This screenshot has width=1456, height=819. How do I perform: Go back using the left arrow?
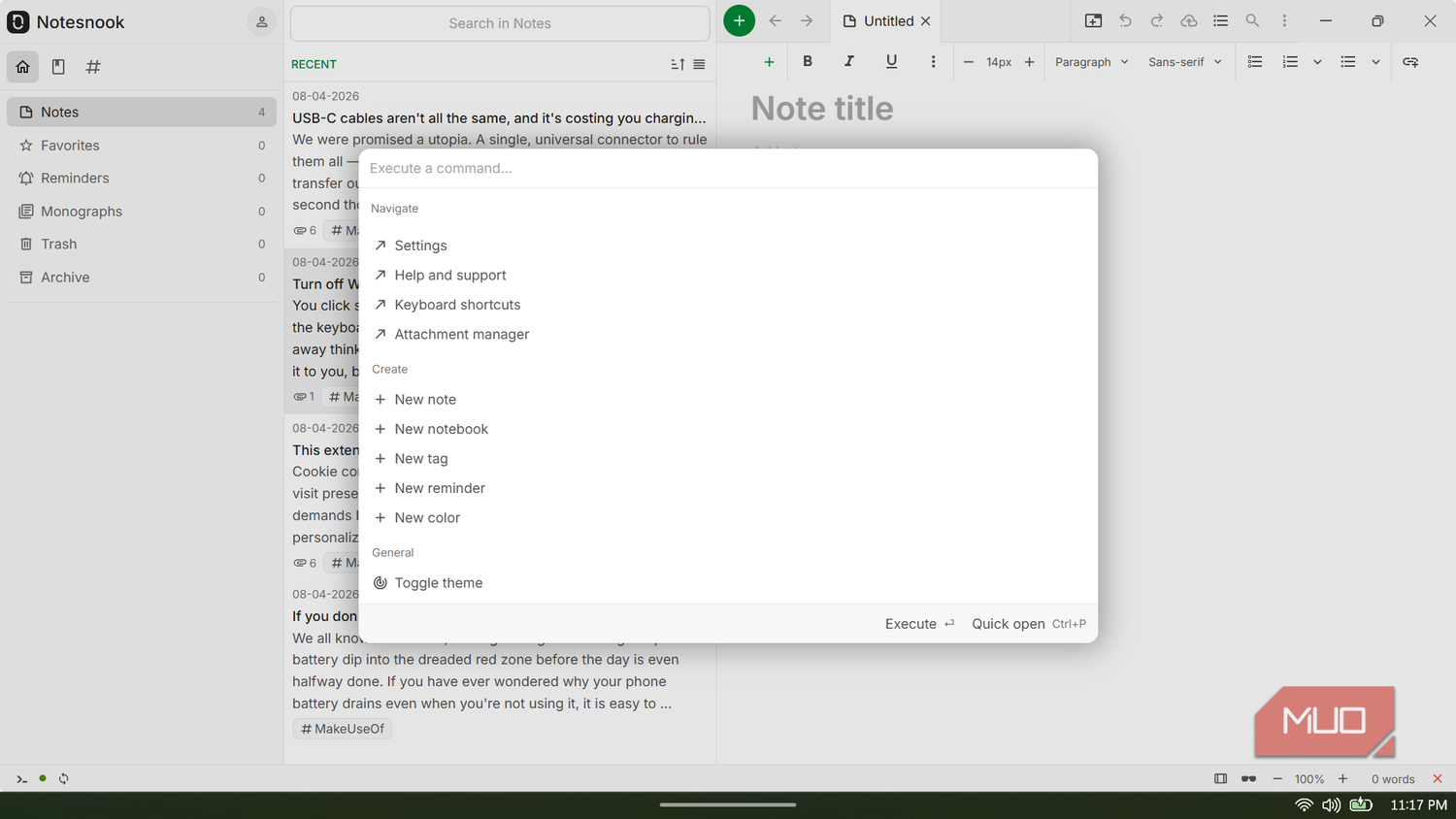[x=775, y=20]
